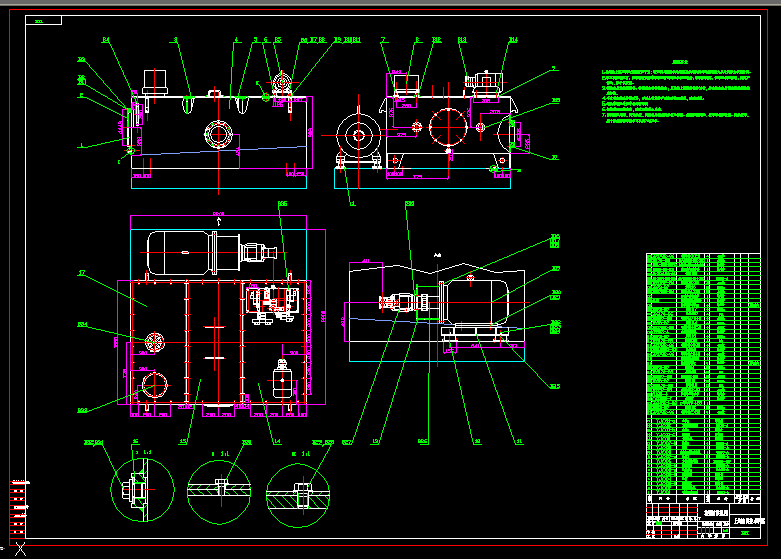Select part balloon label 17 beside plan view
Image resolution: width=781 pixels, height=559 pixels.
tap(81, 272)
